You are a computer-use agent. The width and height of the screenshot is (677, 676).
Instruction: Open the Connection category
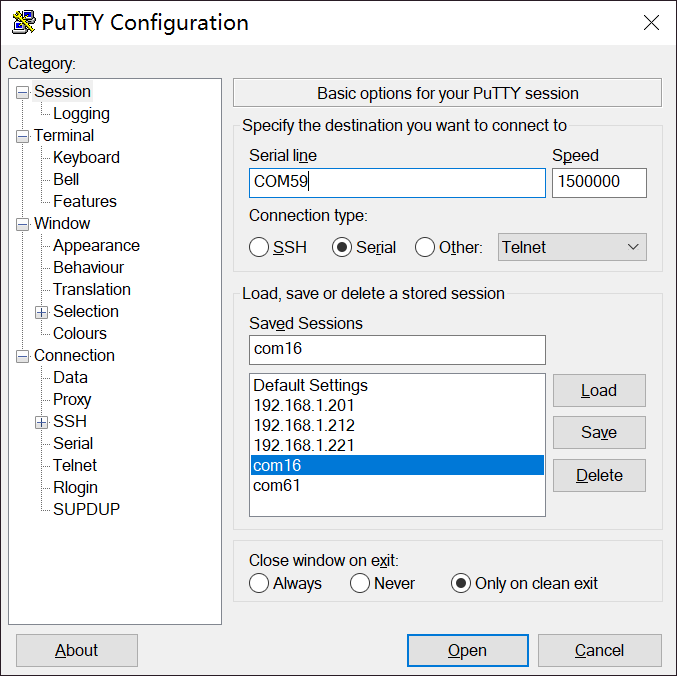(74, 356)
